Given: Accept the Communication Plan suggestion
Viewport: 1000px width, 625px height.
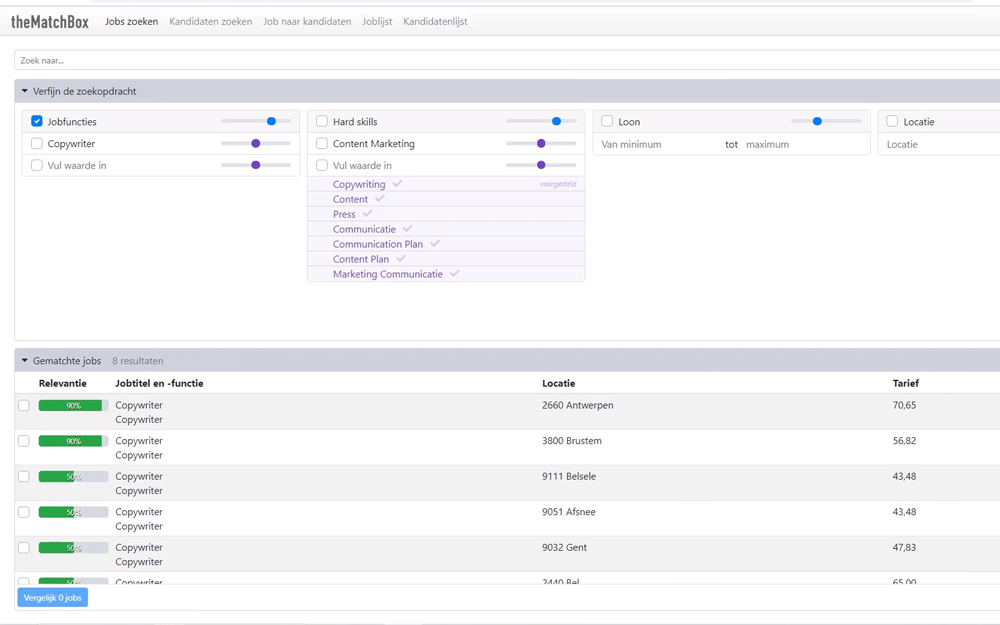Looking at the screenshot, I should 434,244.
